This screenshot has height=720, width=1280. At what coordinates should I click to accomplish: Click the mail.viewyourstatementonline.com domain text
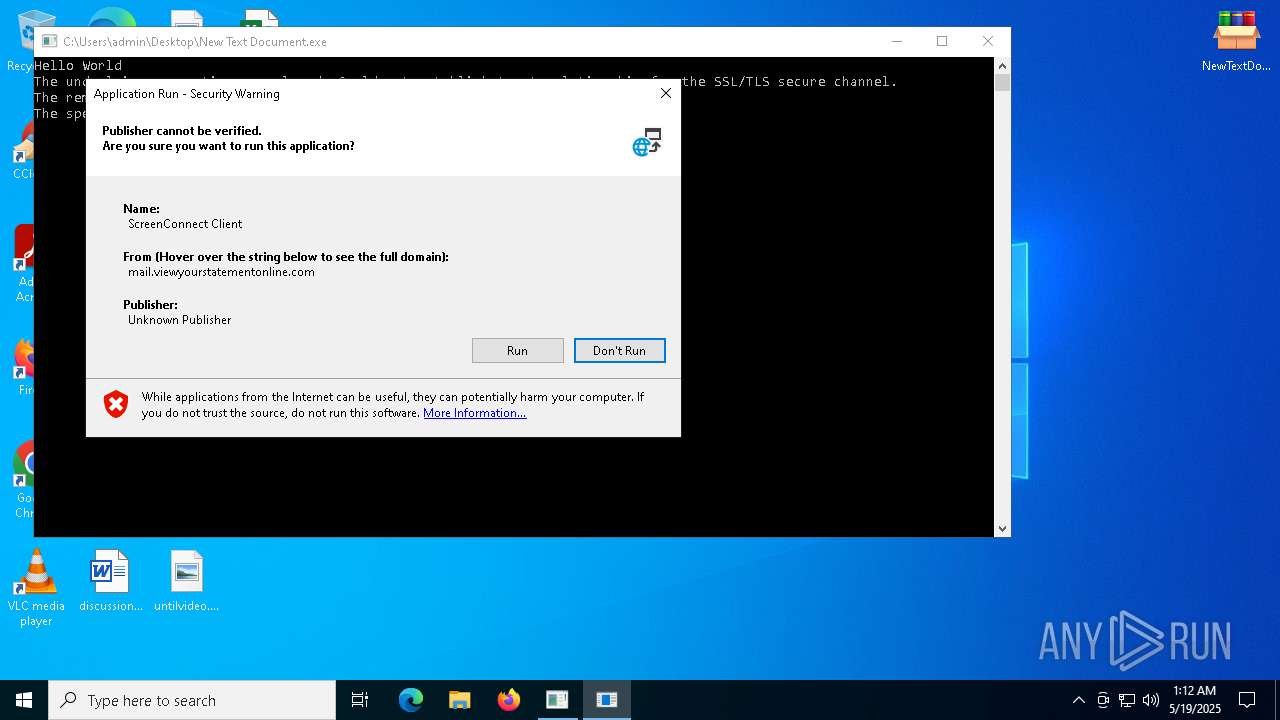221,272
